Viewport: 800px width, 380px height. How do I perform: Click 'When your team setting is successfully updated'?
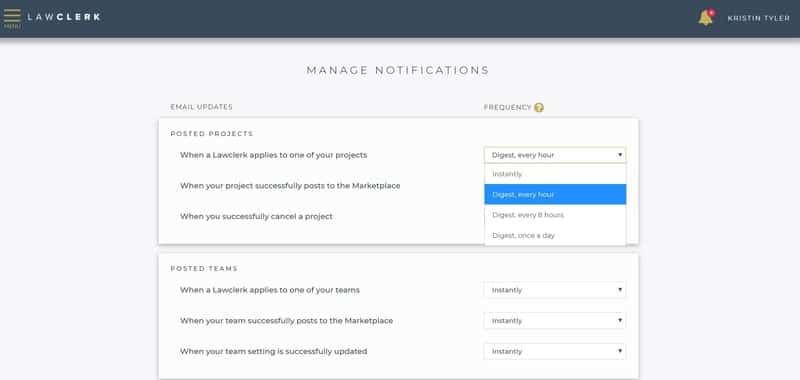[x=273, y=351]
